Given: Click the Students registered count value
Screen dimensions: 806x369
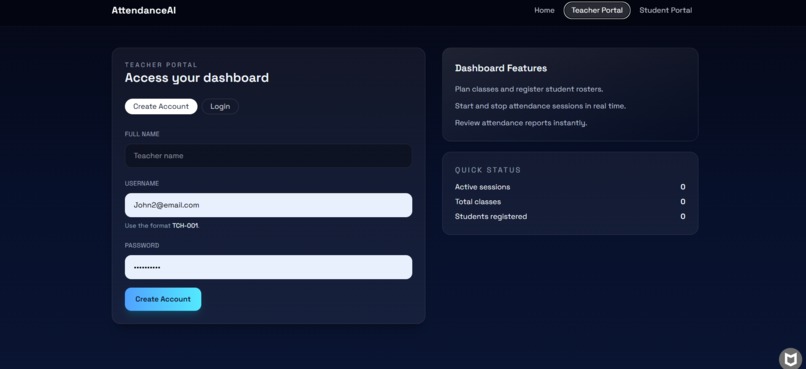Looking at the screenshot, I should click(683, 217).
